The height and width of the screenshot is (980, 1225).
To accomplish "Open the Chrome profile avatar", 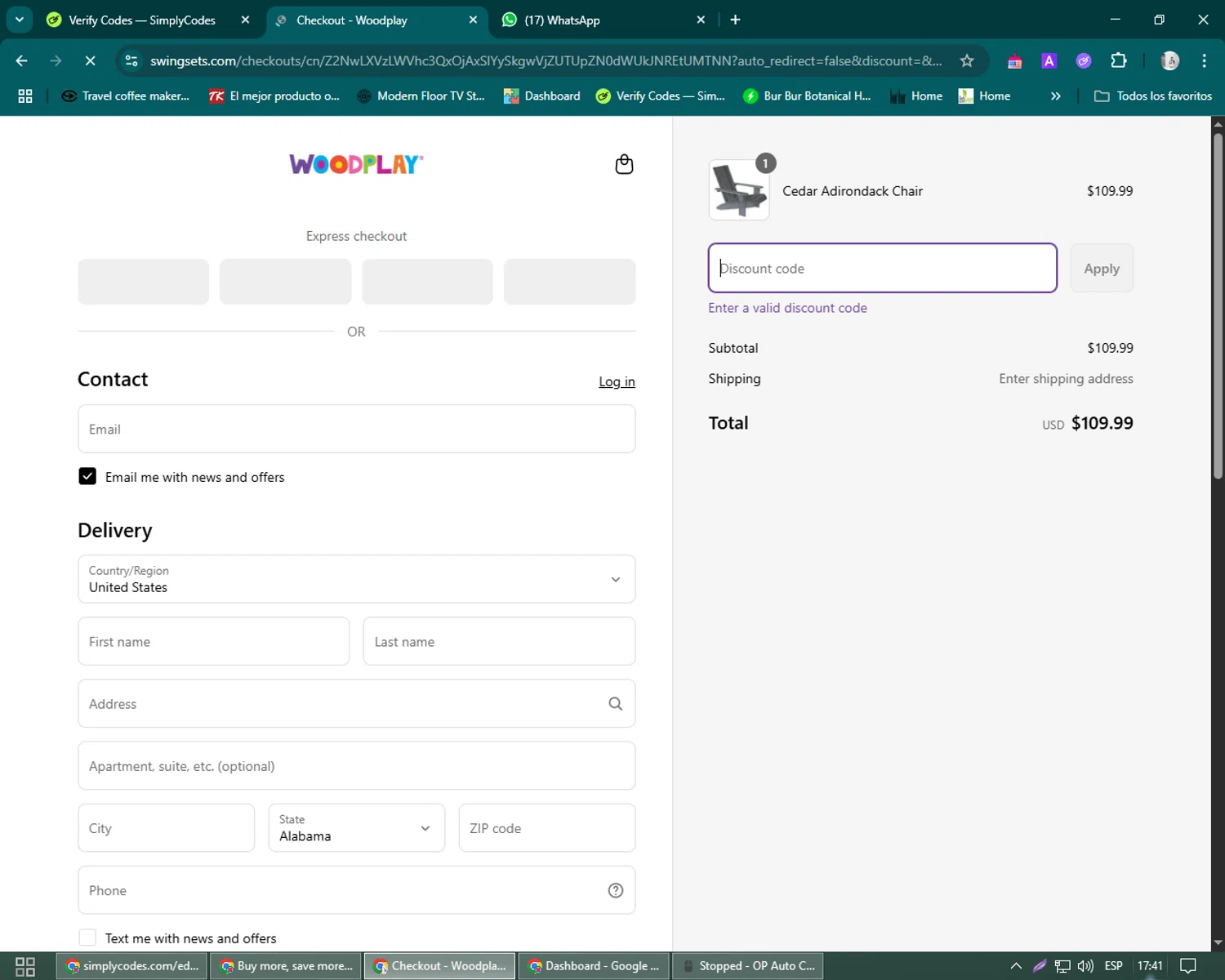I will coord(1170,60).
